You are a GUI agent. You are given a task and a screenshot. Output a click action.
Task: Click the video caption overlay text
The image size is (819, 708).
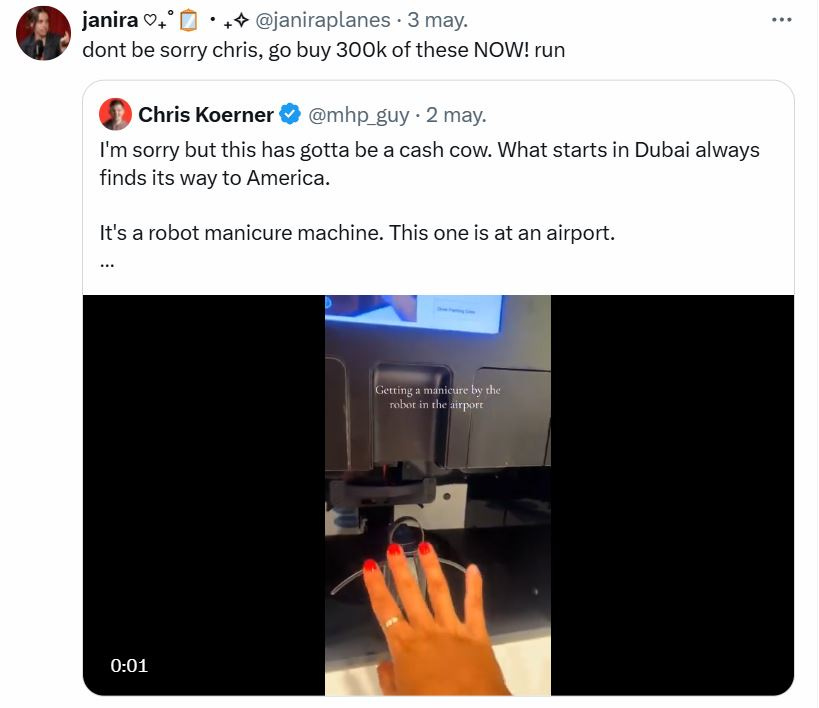[437, 397]
